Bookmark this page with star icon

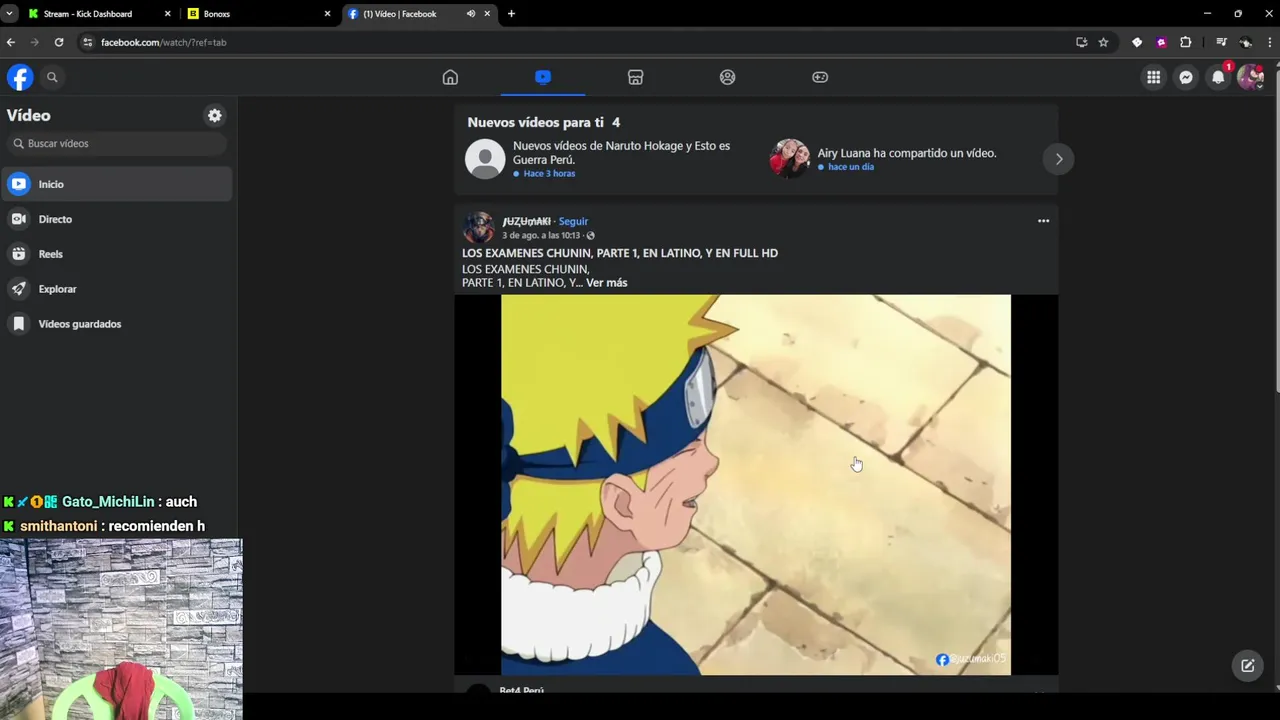[x=1103, y=42]
